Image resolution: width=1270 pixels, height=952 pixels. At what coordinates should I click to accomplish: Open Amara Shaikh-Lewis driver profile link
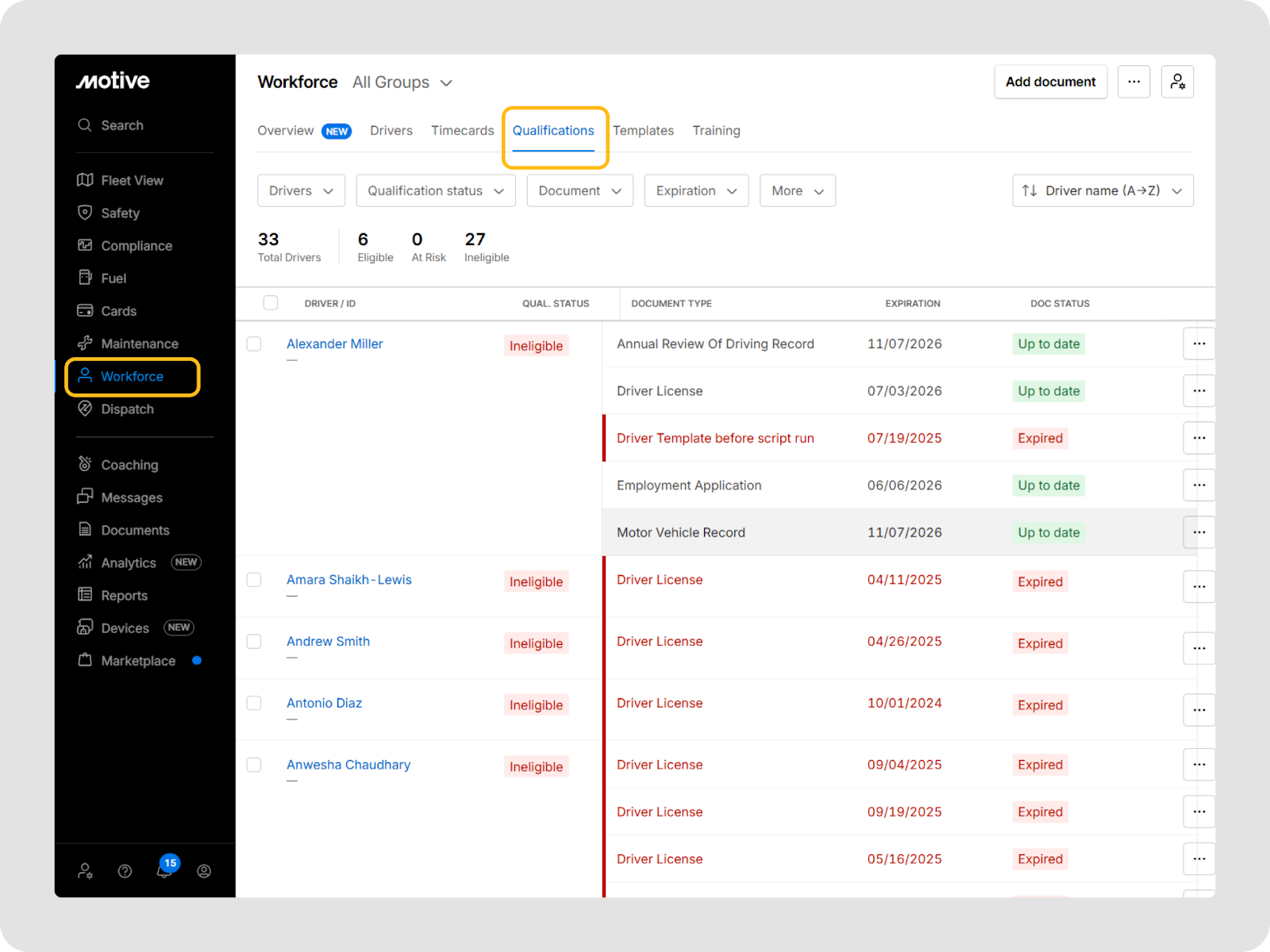349,580
